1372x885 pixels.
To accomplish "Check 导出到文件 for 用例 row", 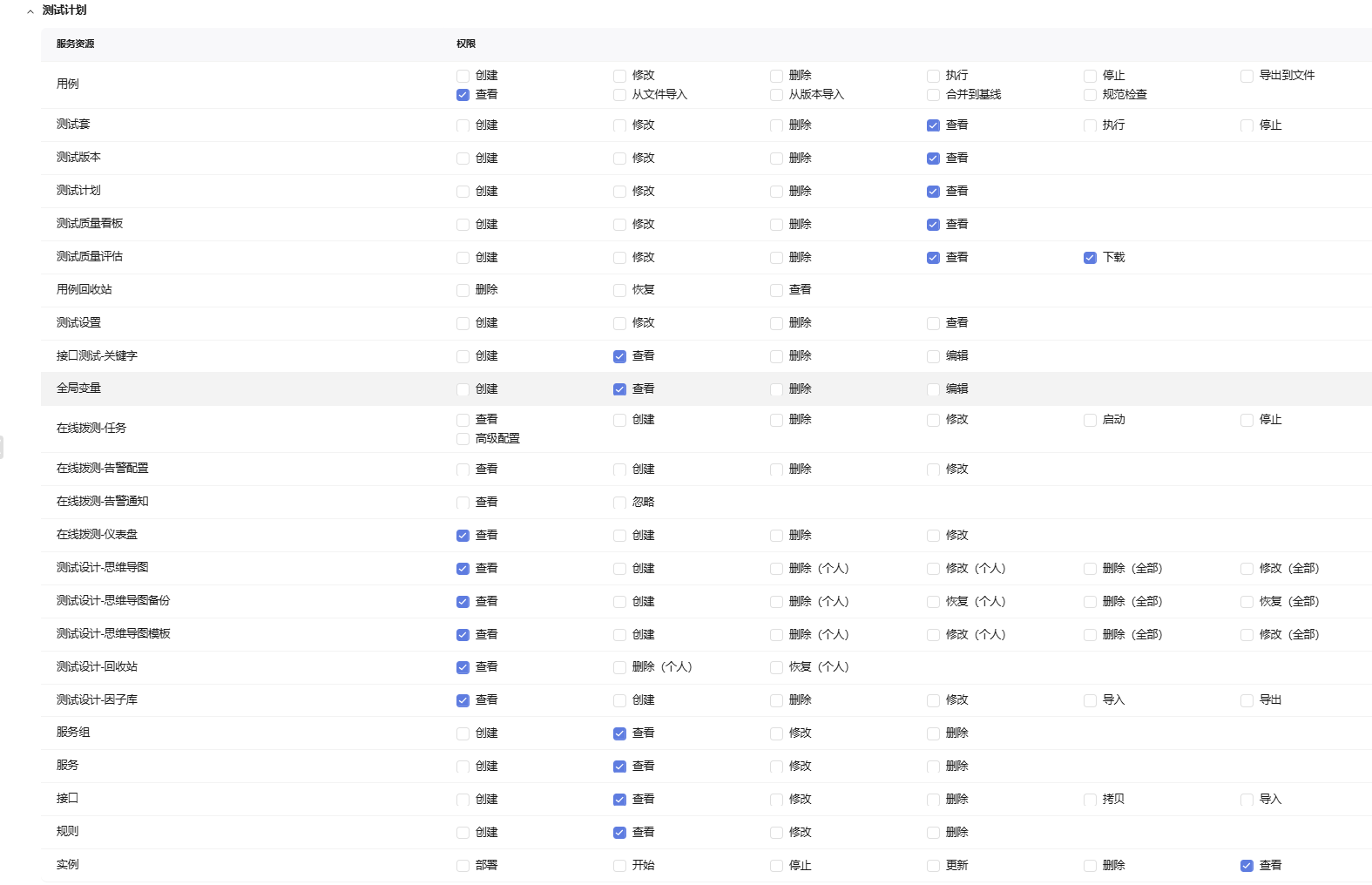I will pos(1247,76).
